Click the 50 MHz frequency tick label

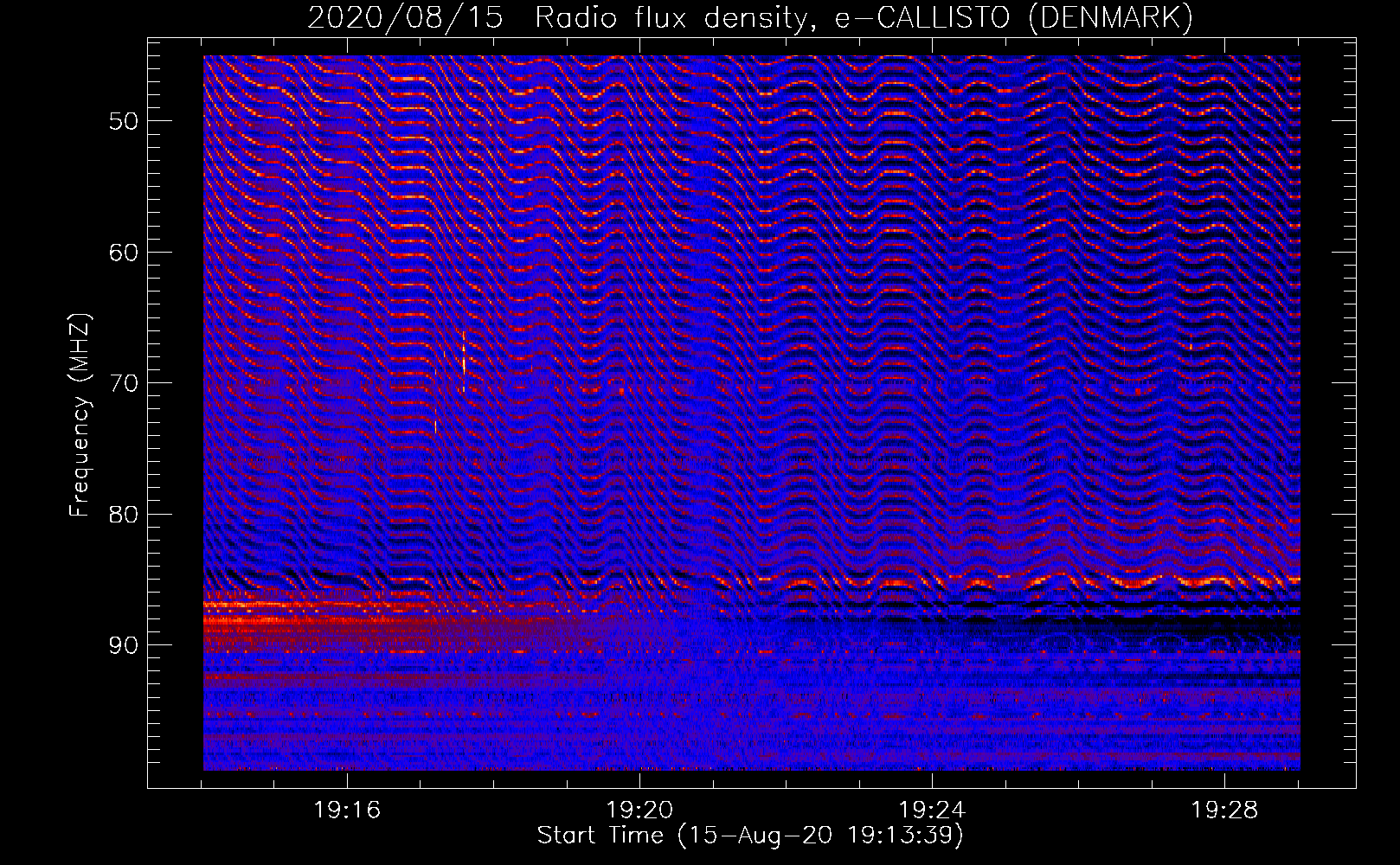click(124, 121)
